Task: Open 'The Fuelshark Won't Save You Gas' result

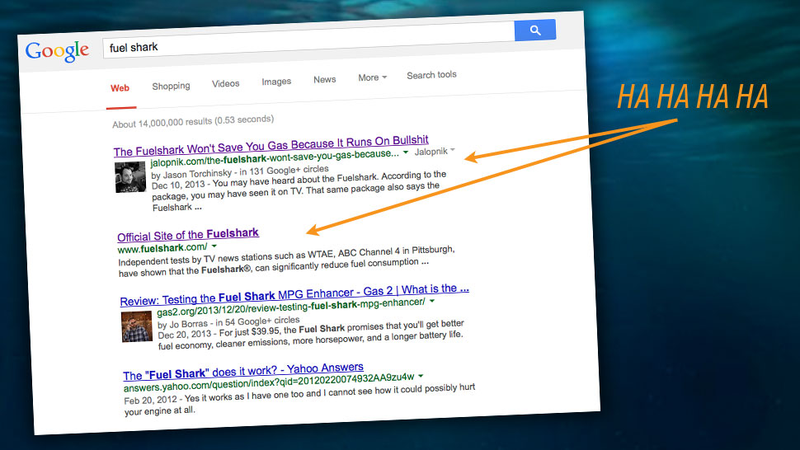Action: pos(271,145)
